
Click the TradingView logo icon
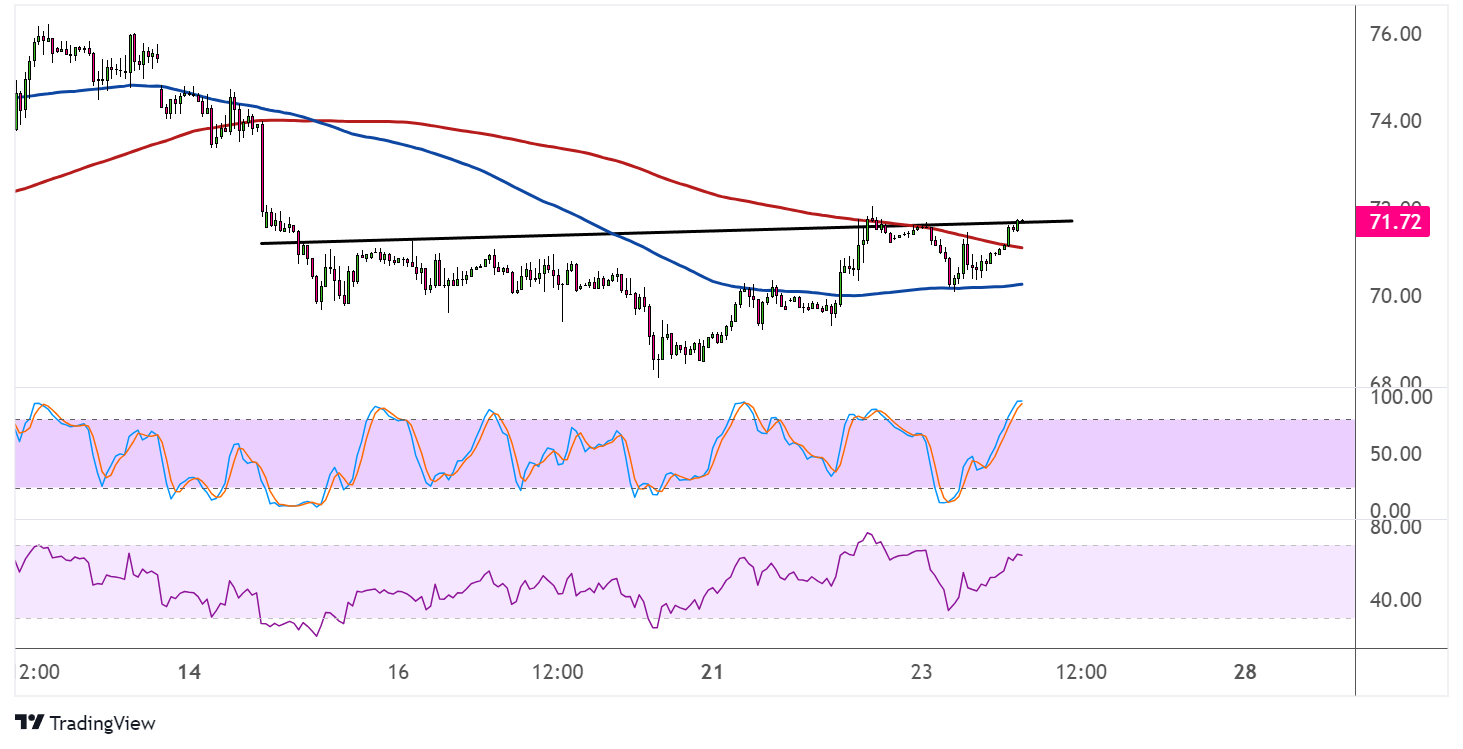point(29,723)
